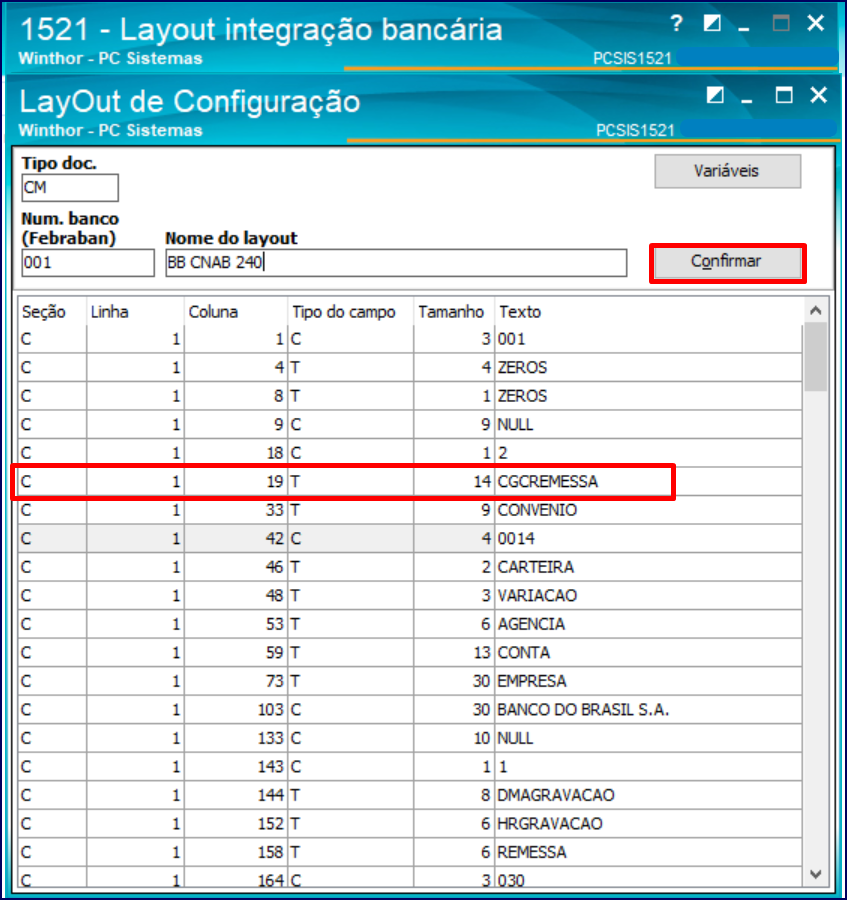Click the vertical scrollbar thumb of the grid

tap(815, 356)
